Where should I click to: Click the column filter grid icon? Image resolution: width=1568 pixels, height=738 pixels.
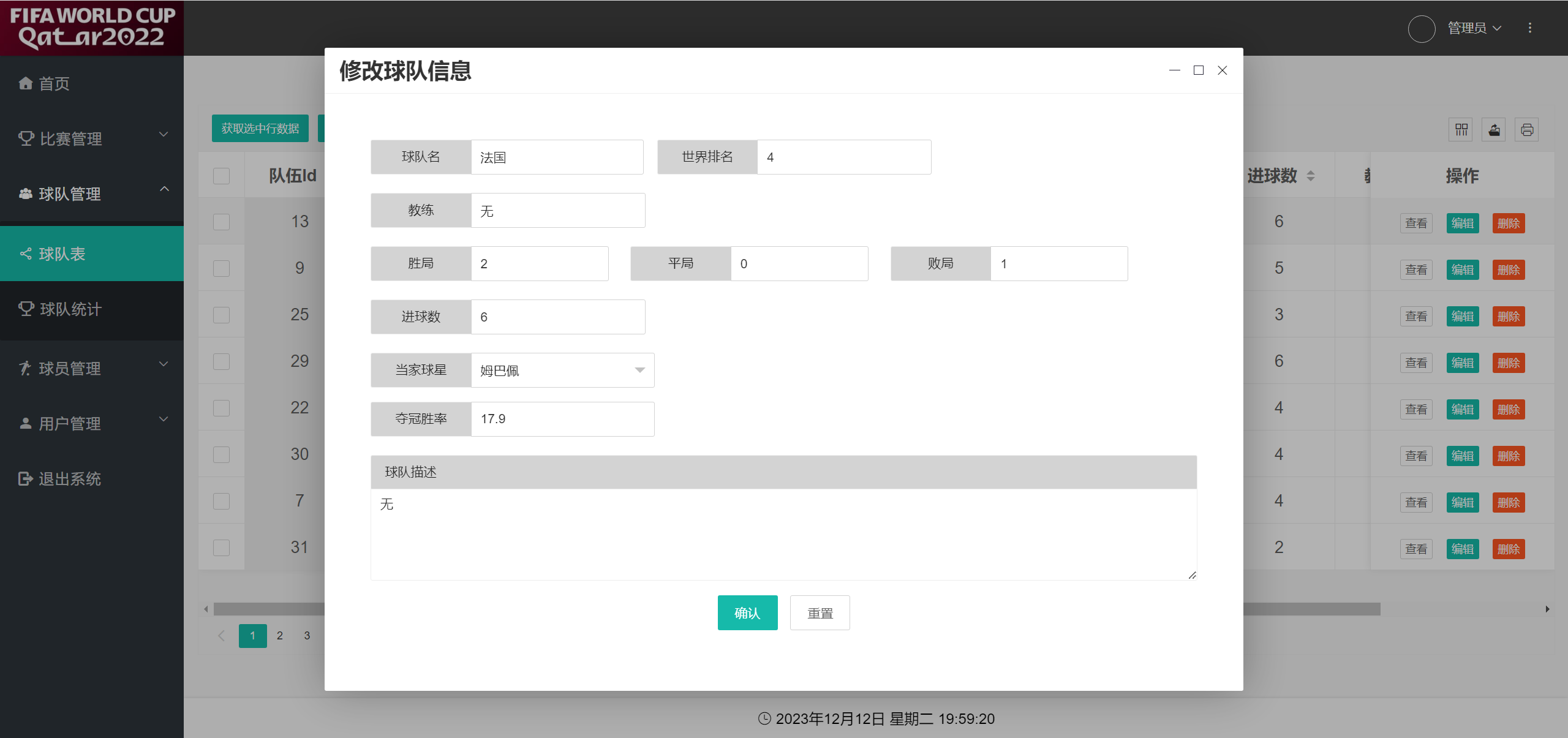coord(1461,130)
